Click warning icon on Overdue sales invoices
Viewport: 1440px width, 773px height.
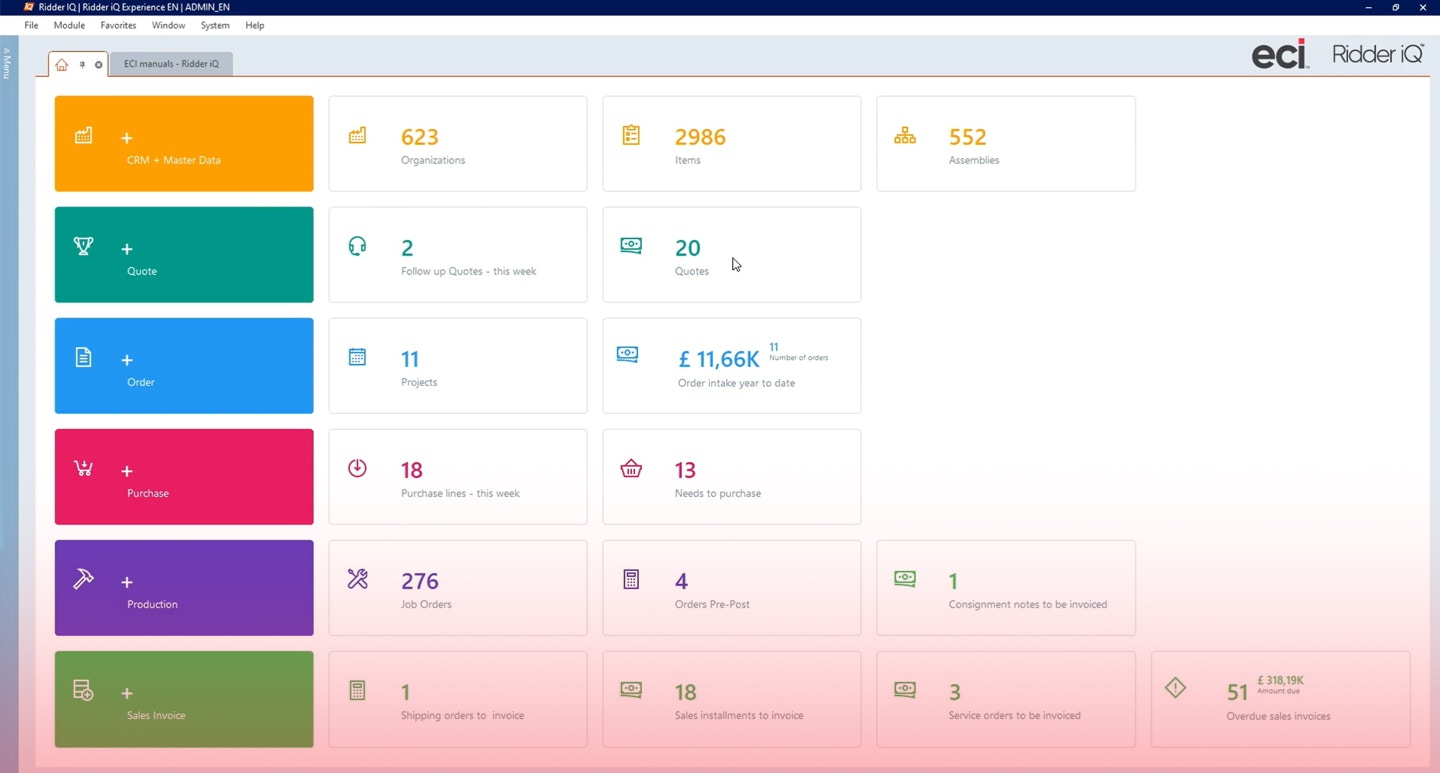1176,688
